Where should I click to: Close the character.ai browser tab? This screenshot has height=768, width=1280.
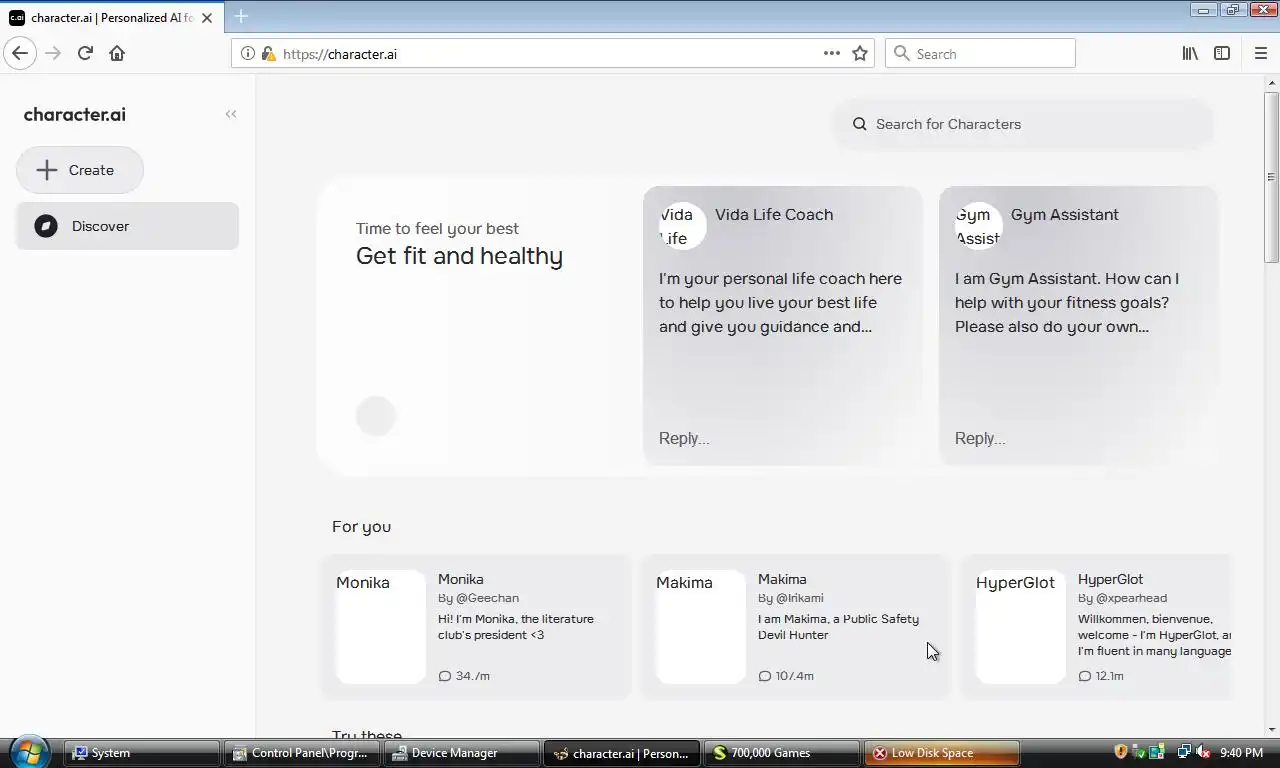point(207,17)
